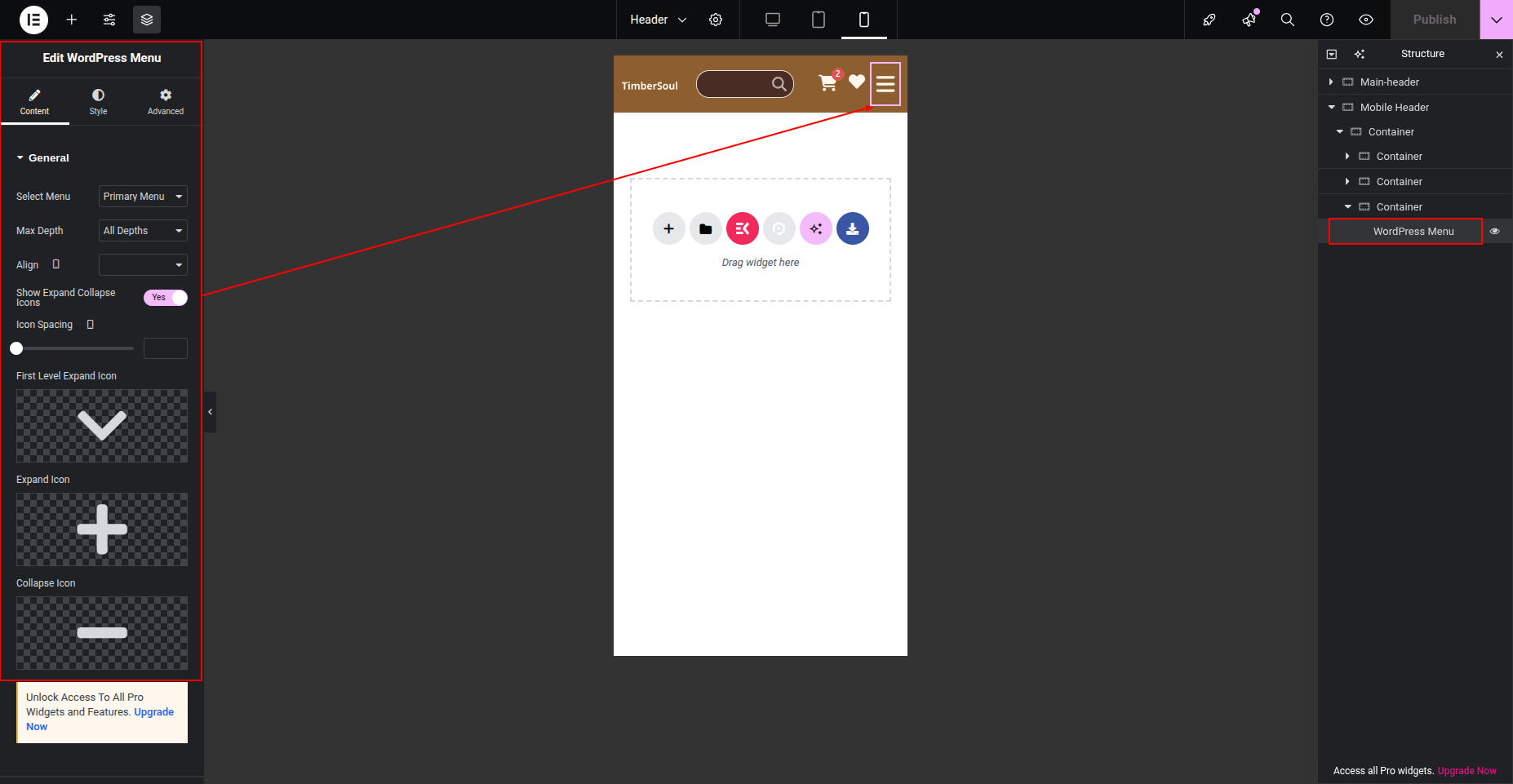Click the Preview Changes eye icon
Viewport: 1513px width, 784px height.
1365,20
